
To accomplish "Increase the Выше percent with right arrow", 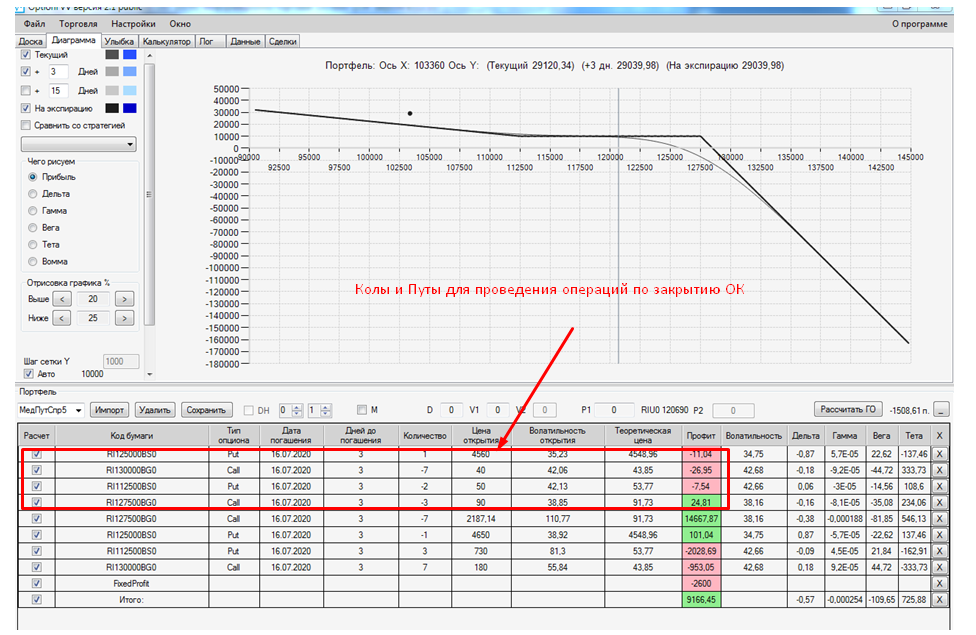I will tap(124, 299).
